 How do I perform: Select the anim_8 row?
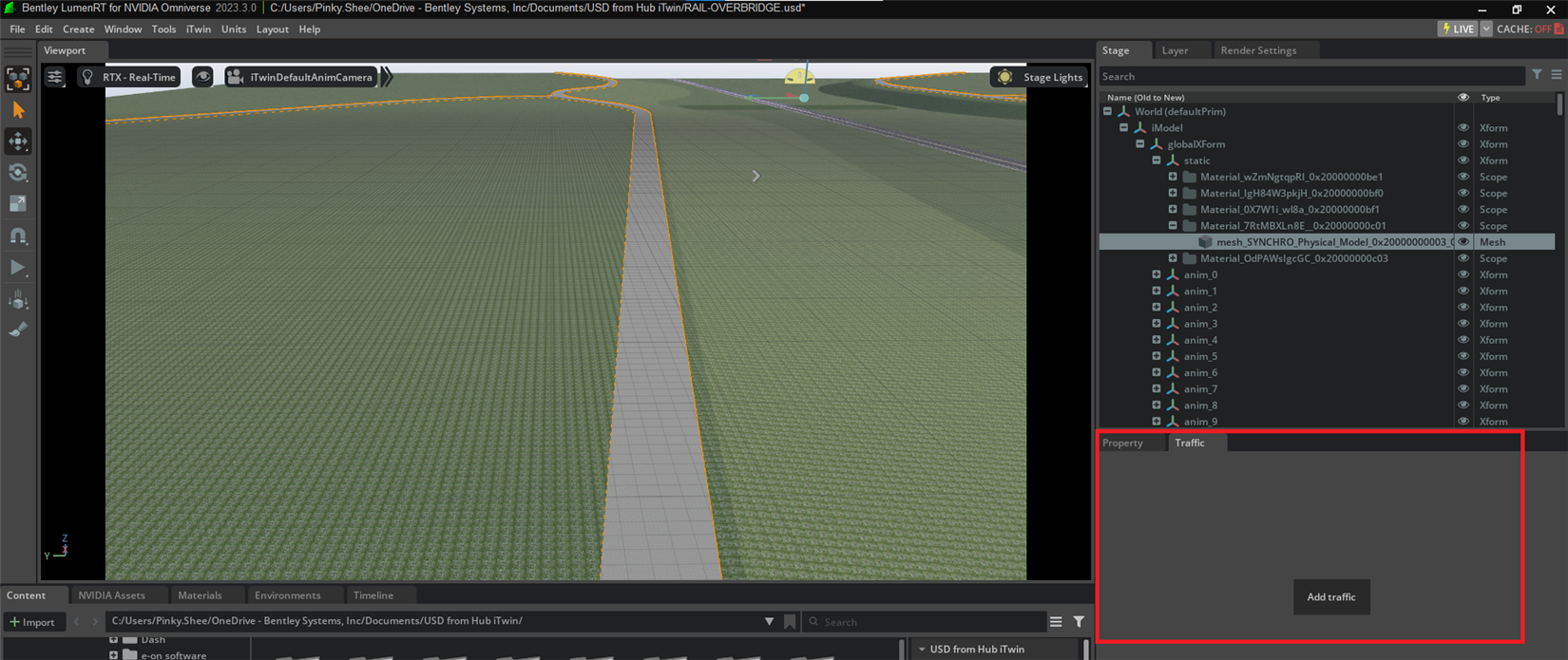1327,405
